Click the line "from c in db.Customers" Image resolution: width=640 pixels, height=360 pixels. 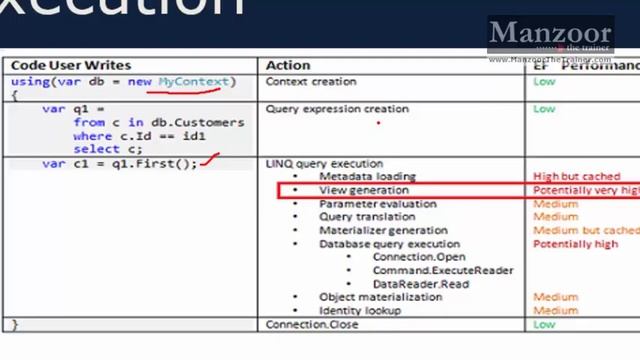(x=159, y=122)
